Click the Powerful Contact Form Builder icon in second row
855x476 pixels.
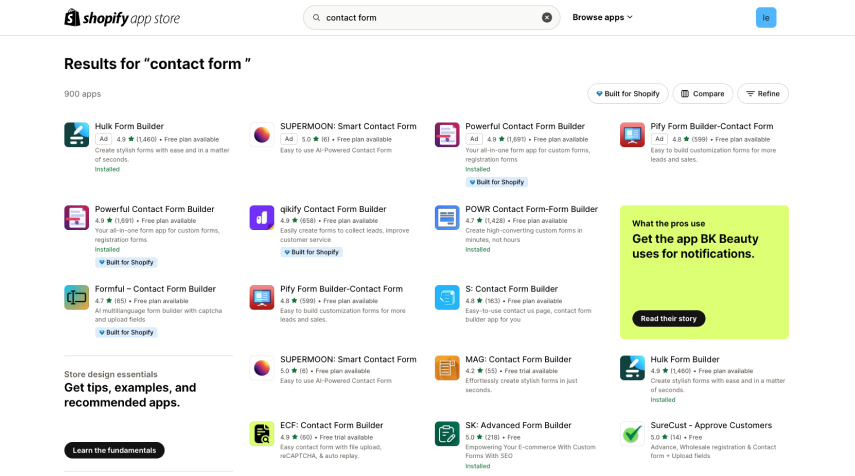[x=76, y=218]
